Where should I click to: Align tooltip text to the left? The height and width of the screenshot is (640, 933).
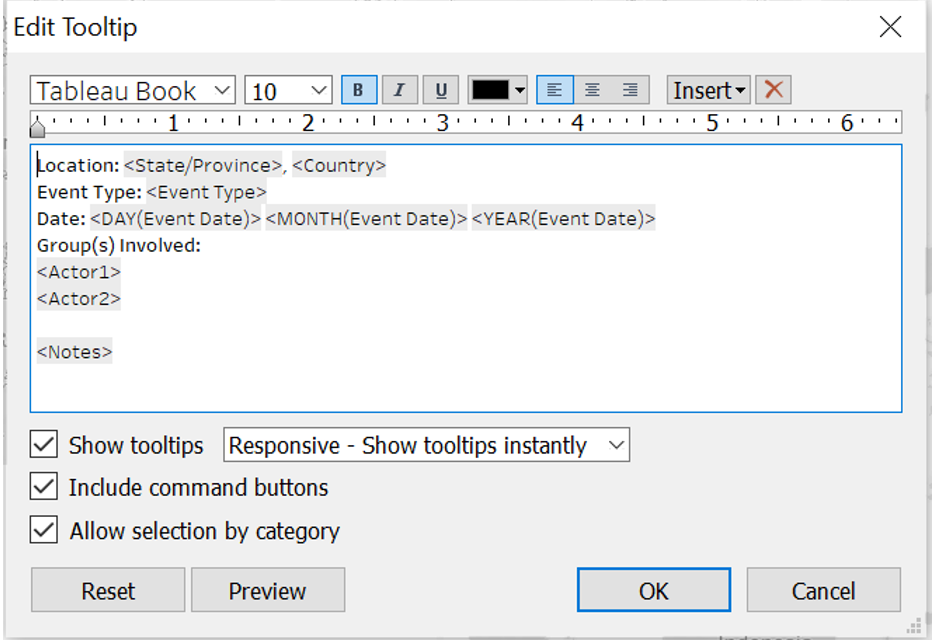tap(555, 90)
